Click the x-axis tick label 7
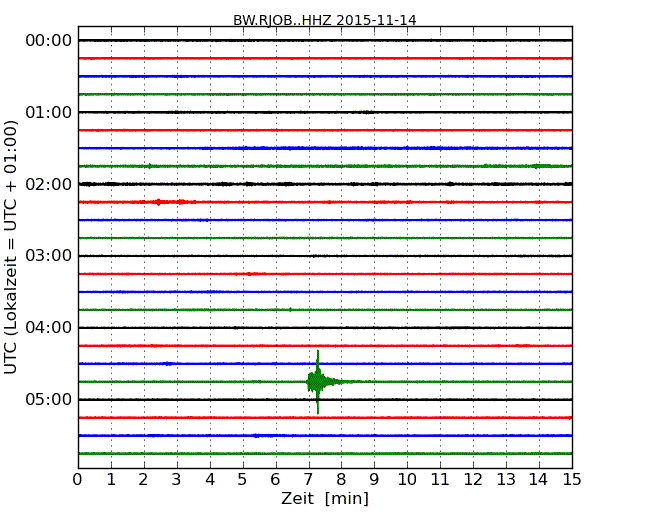Screen dimensions: 650x520 308,480
